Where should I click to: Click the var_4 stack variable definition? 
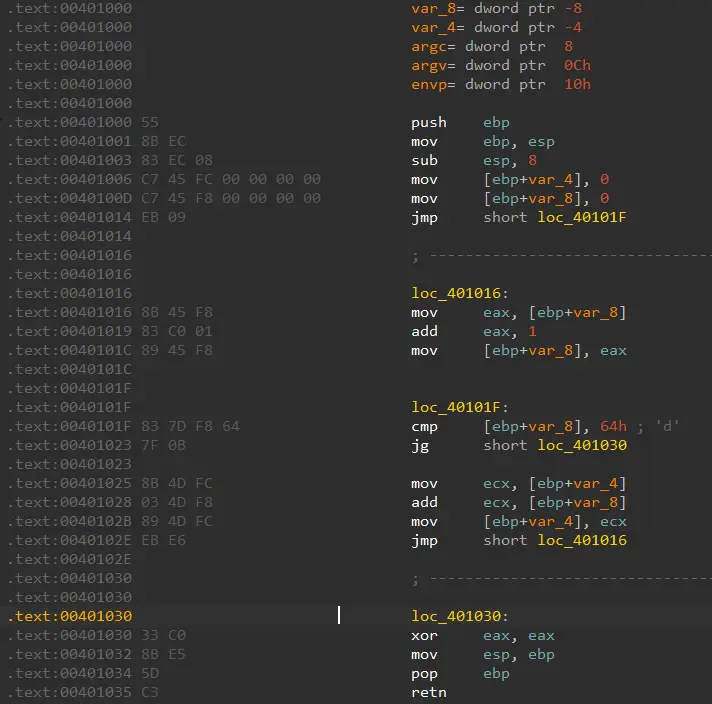point(496,28)
